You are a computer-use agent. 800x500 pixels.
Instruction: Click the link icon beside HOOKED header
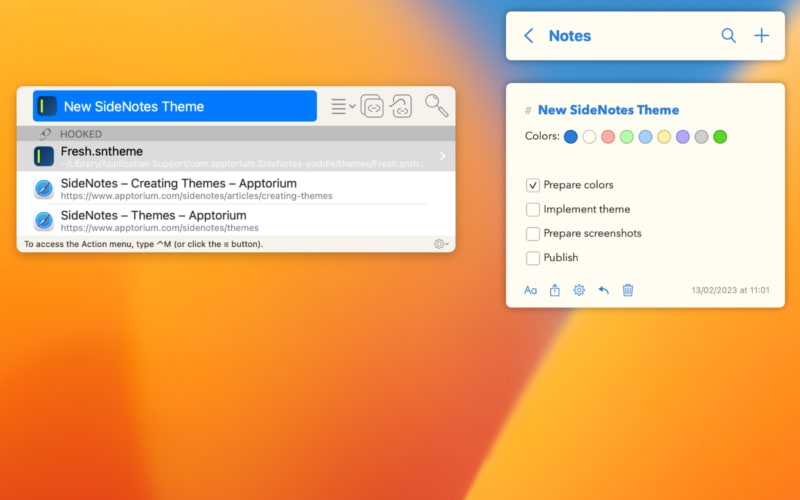(45, 134)
